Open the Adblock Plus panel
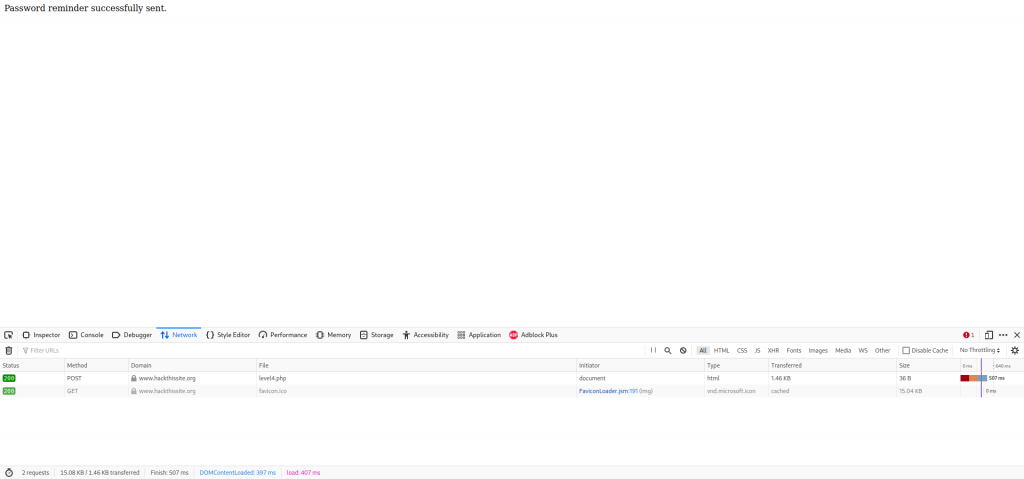The image size is (1024, 479). pyautogui.click(x=533, y=335)
